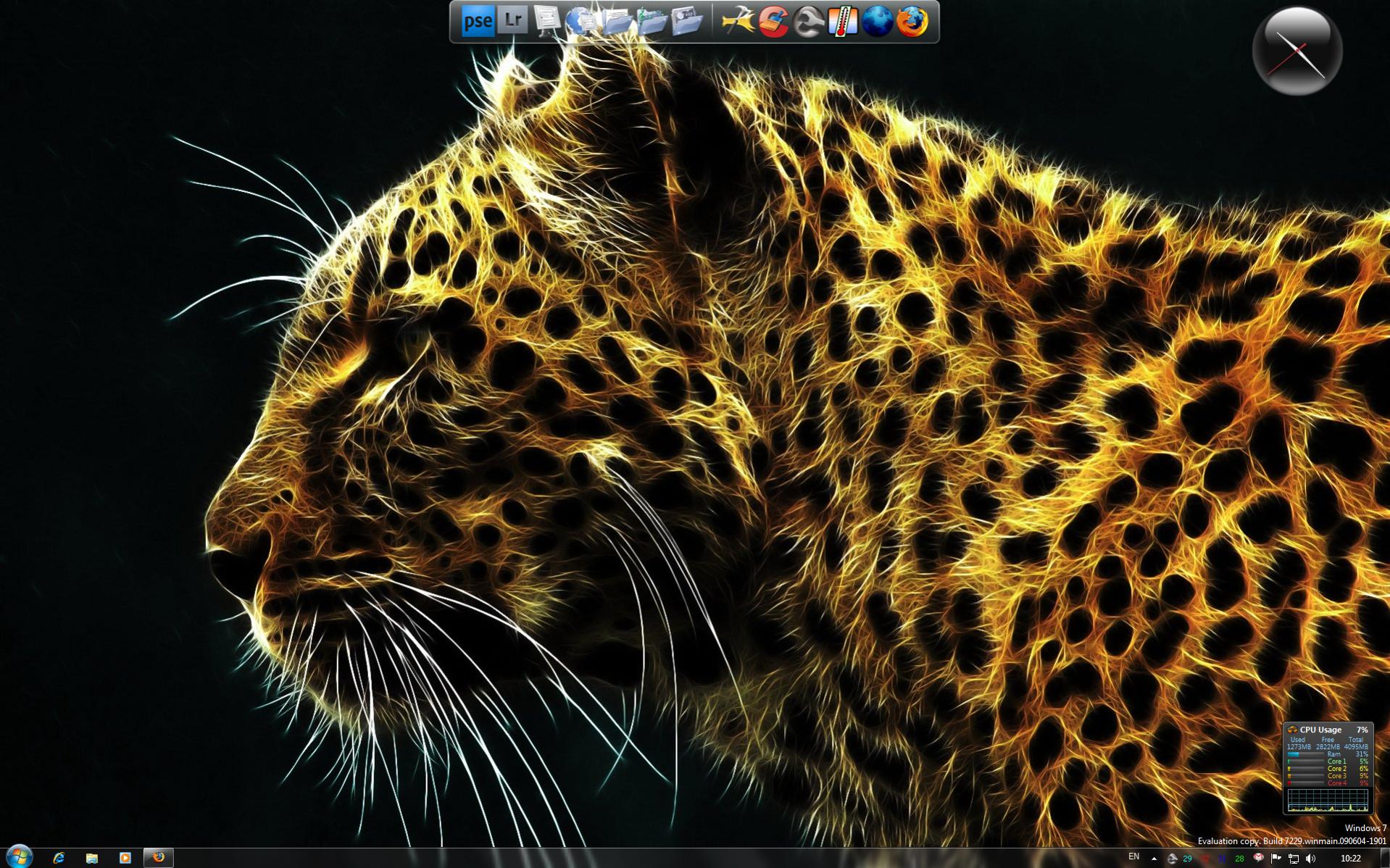Image resolution: width=1390 pixels, height=868 pixels.
Task: Click the analog clock gadget
Action: (x=1297, y=51)
